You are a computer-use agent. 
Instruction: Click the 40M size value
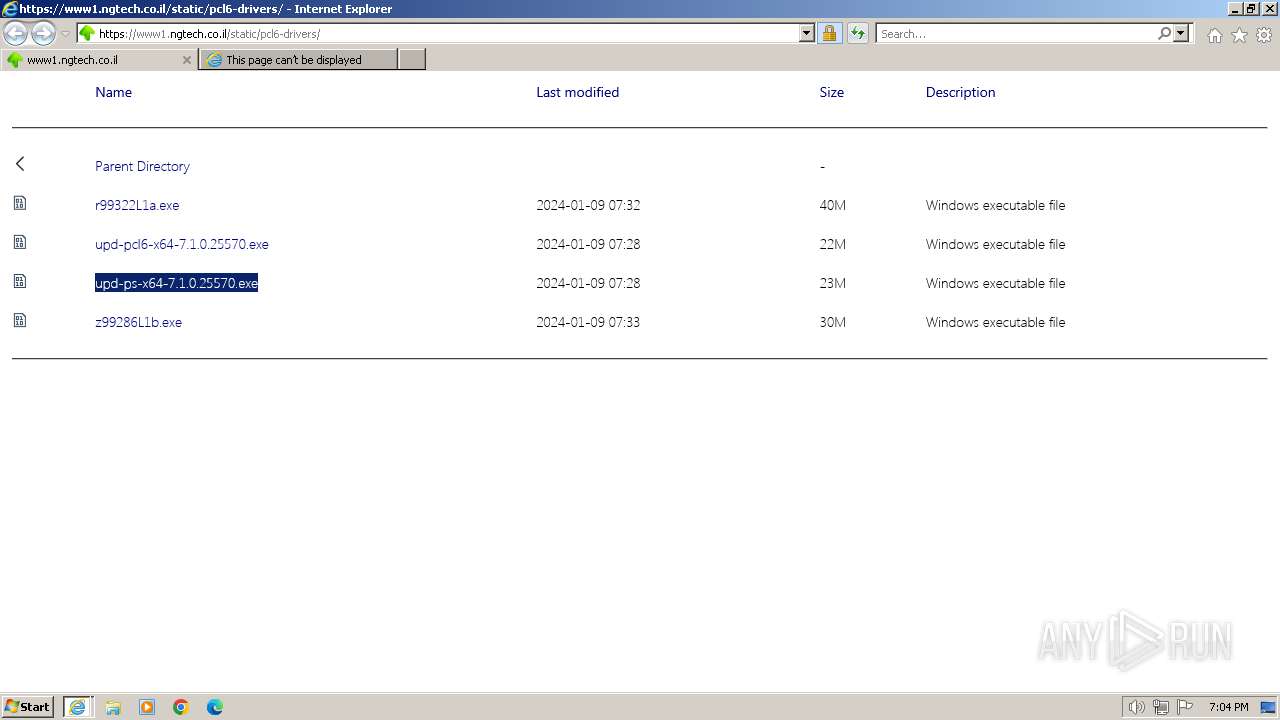click(x=832, y=205)
